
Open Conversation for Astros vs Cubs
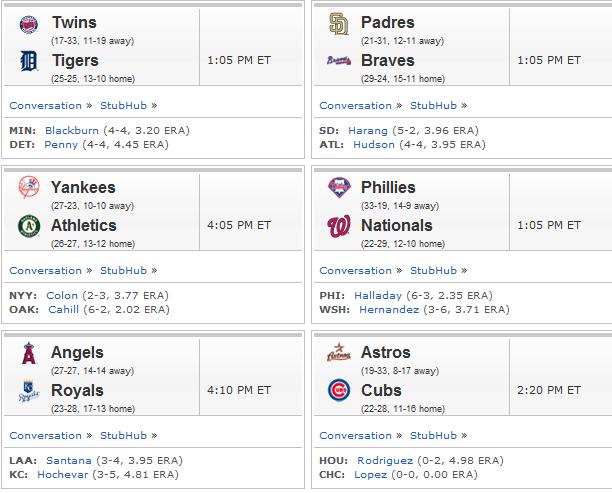(x=356, y=436)
